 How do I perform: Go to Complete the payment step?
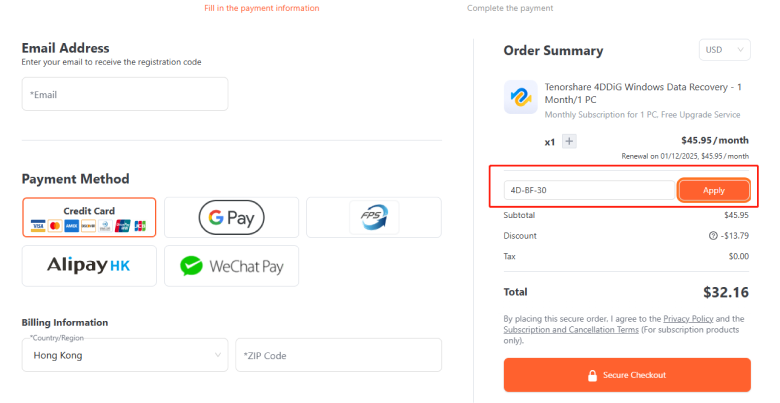pyautogui.click(x=510, y=8)
